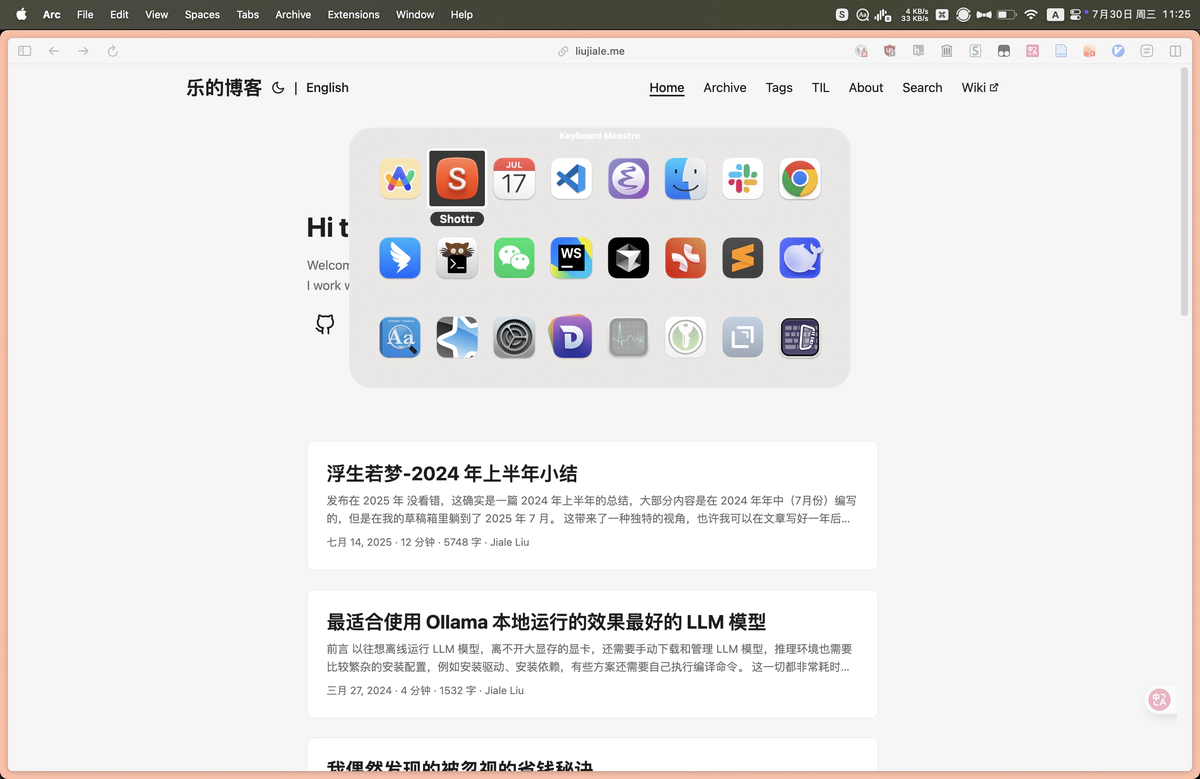Image resolution: width=1200 pixels, height=779 pixels.
Task: Open System Settings gear icon
Action: pyautogui.click(x=514, y=338)
